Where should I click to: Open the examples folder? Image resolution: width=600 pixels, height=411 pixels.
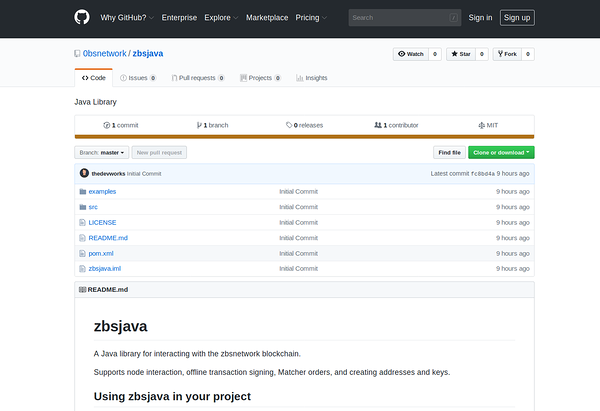click(x=102, y=191)
